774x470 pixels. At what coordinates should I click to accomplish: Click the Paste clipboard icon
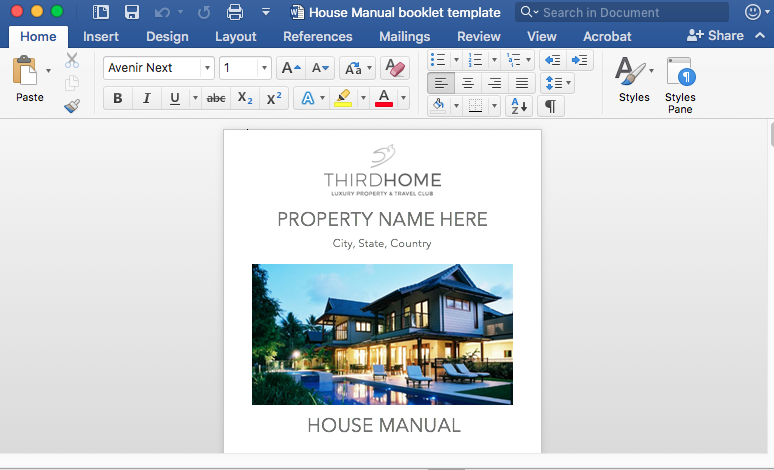click(25, 70)
